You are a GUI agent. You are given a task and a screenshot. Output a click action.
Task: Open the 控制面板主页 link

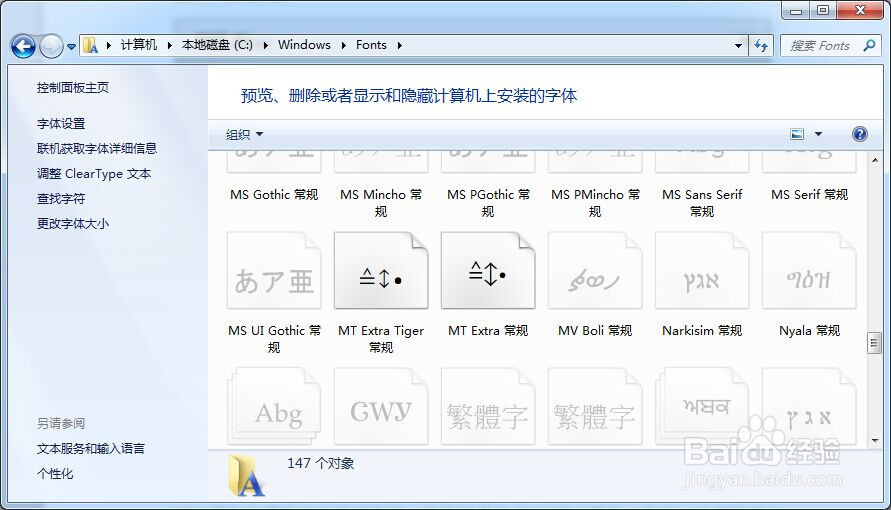(x=73, y=87)
